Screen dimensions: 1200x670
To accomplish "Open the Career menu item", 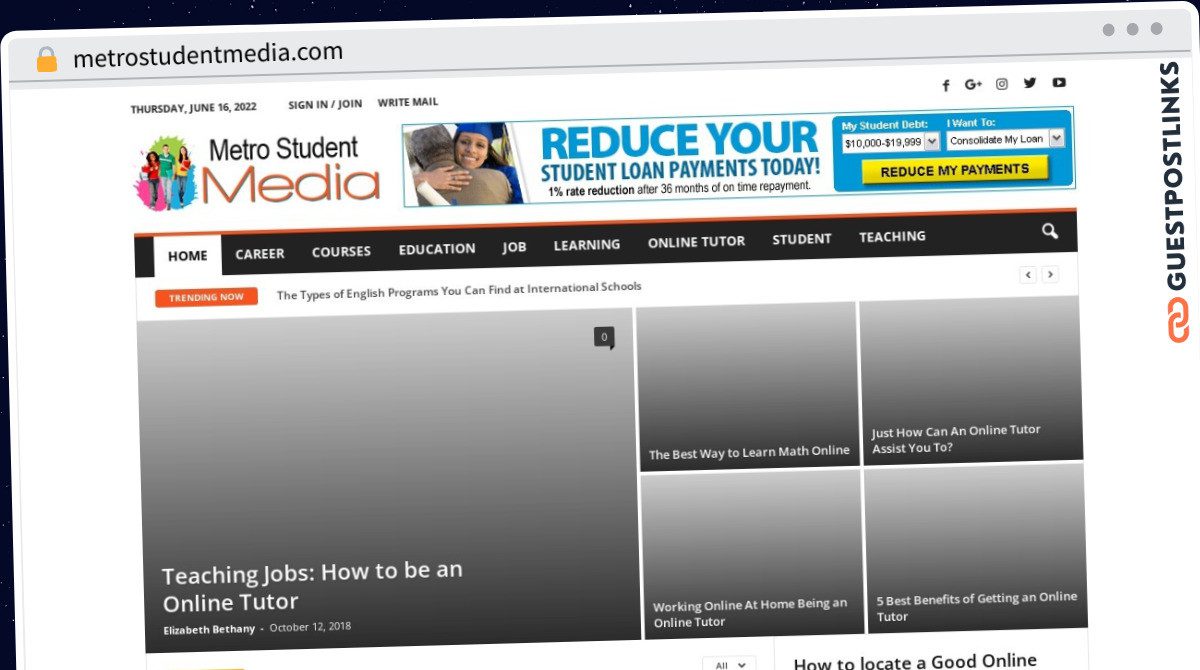I will click(260, 254).
